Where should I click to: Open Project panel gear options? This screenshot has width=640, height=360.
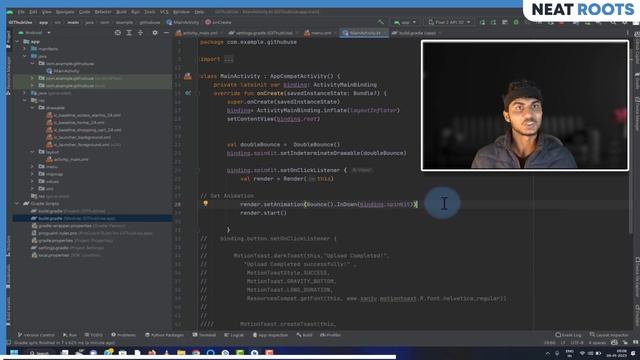(155, 33)
